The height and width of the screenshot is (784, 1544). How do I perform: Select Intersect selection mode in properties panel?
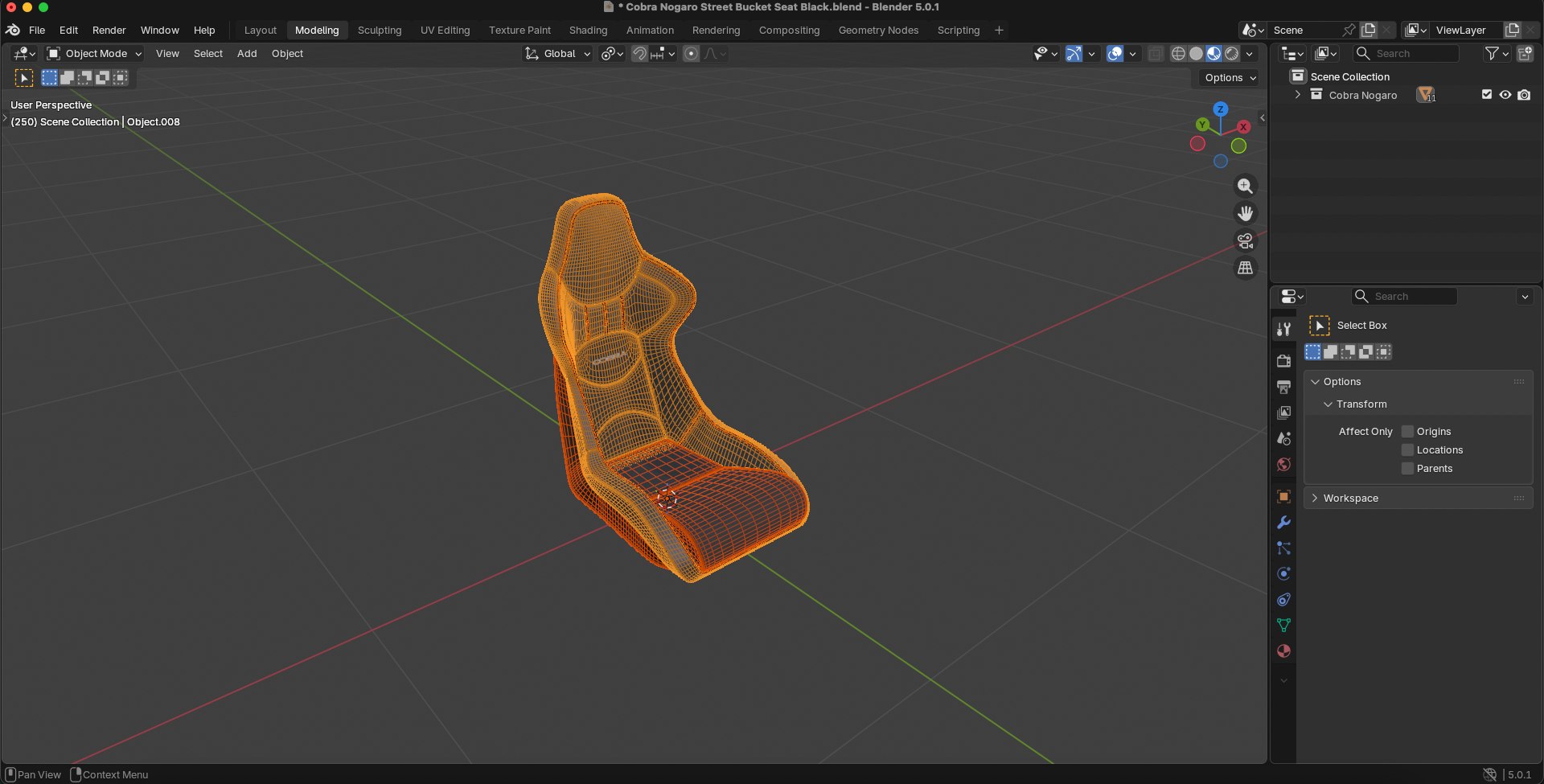point(1383,351)
